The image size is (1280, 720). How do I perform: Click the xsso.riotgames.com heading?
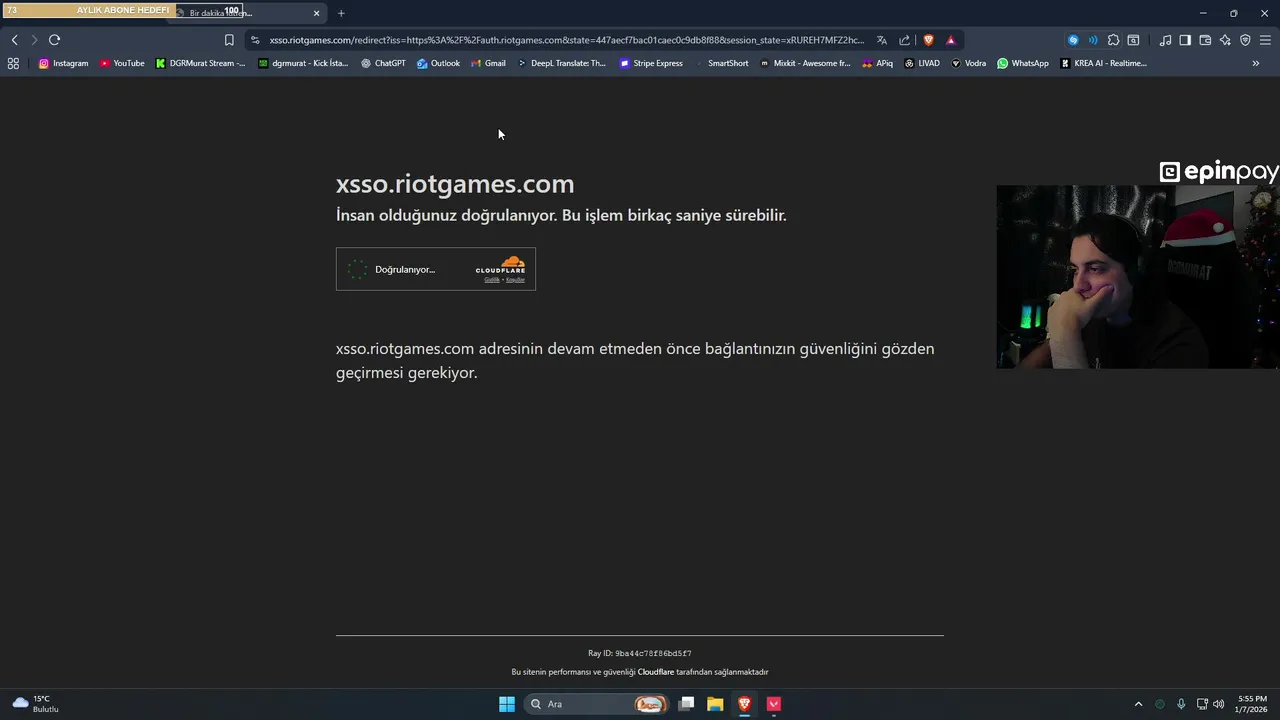pyautogui.click(x=455, y=184)
